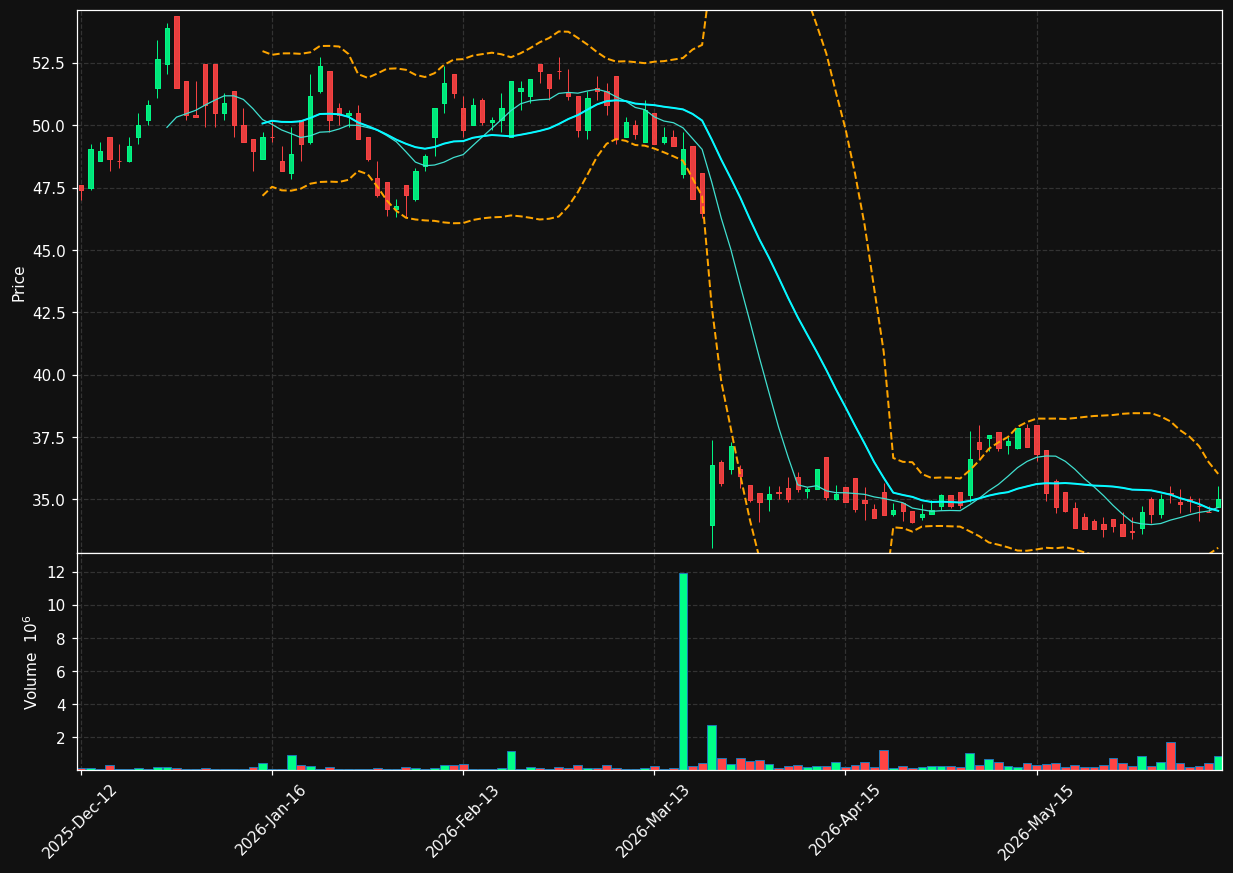Click the 8 volume axis label
This screenshot has height=873, width=1233.
tap(61, 639)
